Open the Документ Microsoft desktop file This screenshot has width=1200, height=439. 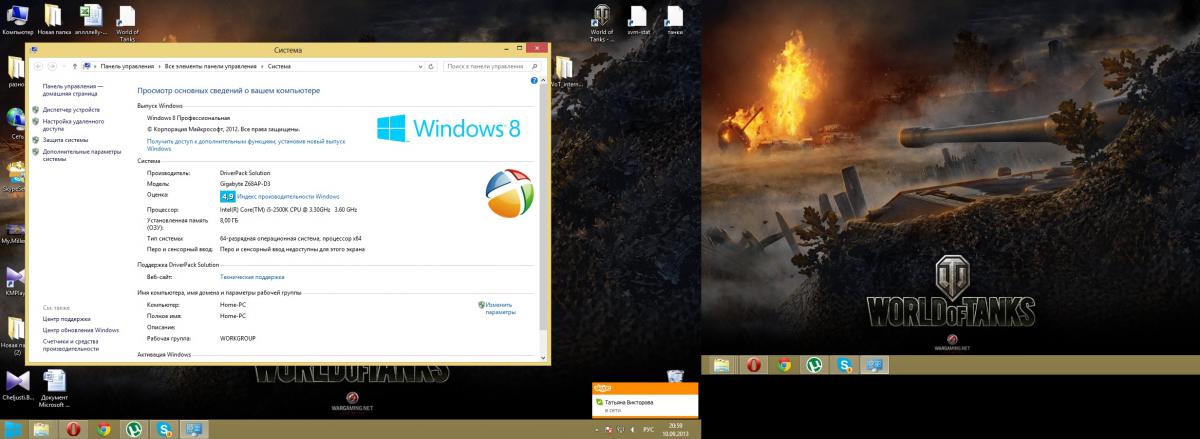(53, 384)
